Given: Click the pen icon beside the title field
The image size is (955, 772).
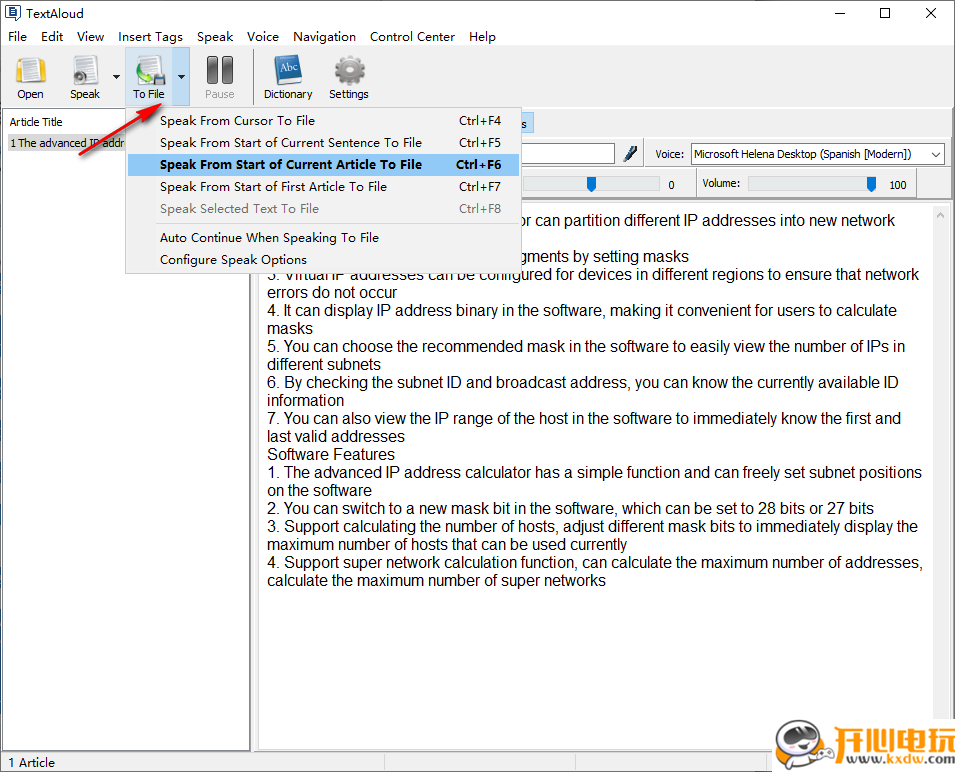Looking at the screenshot, I should tap(630, 154).
